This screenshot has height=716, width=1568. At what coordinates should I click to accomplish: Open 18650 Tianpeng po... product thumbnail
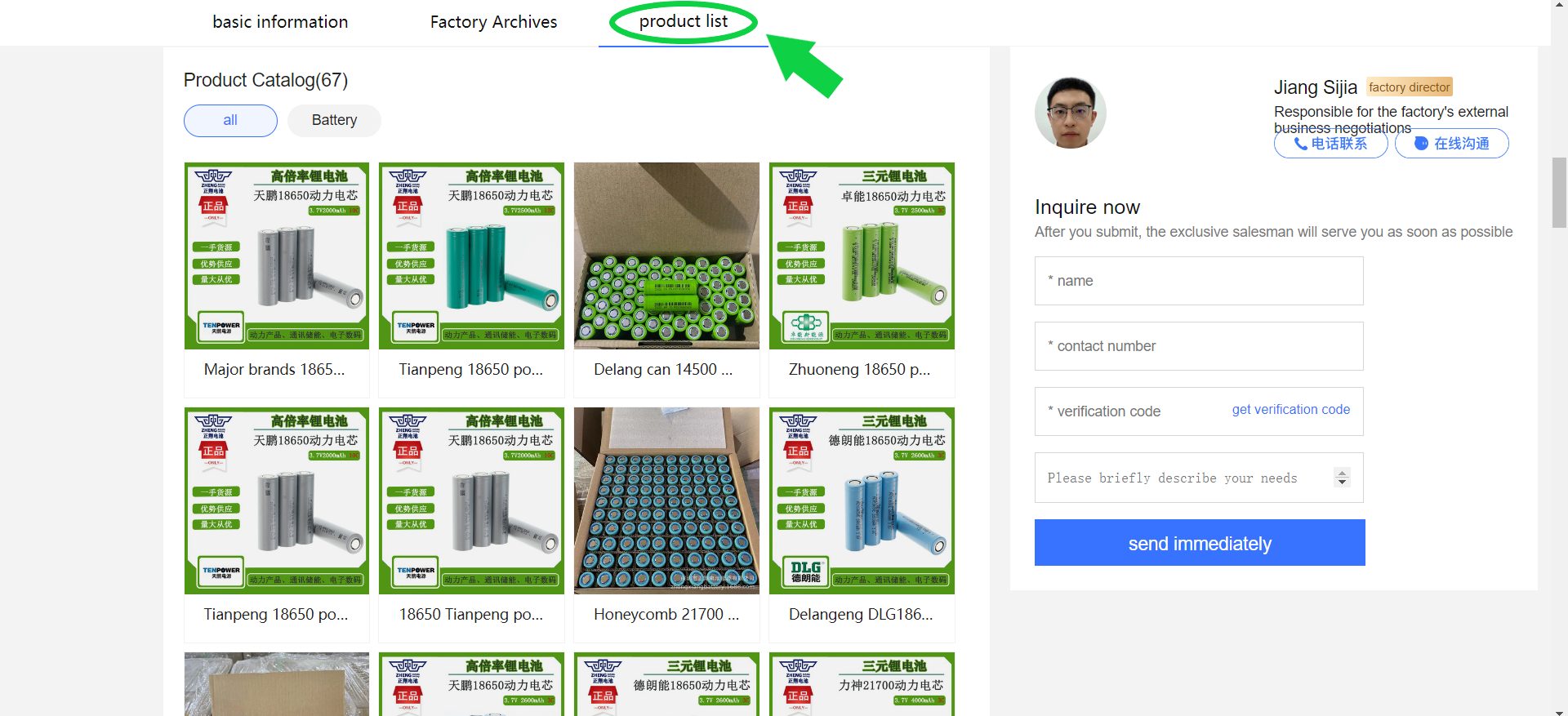tap(471, 500)
